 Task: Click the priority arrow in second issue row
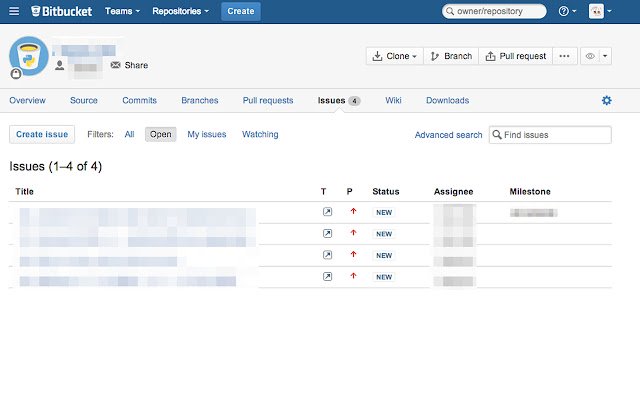point(353,233)
